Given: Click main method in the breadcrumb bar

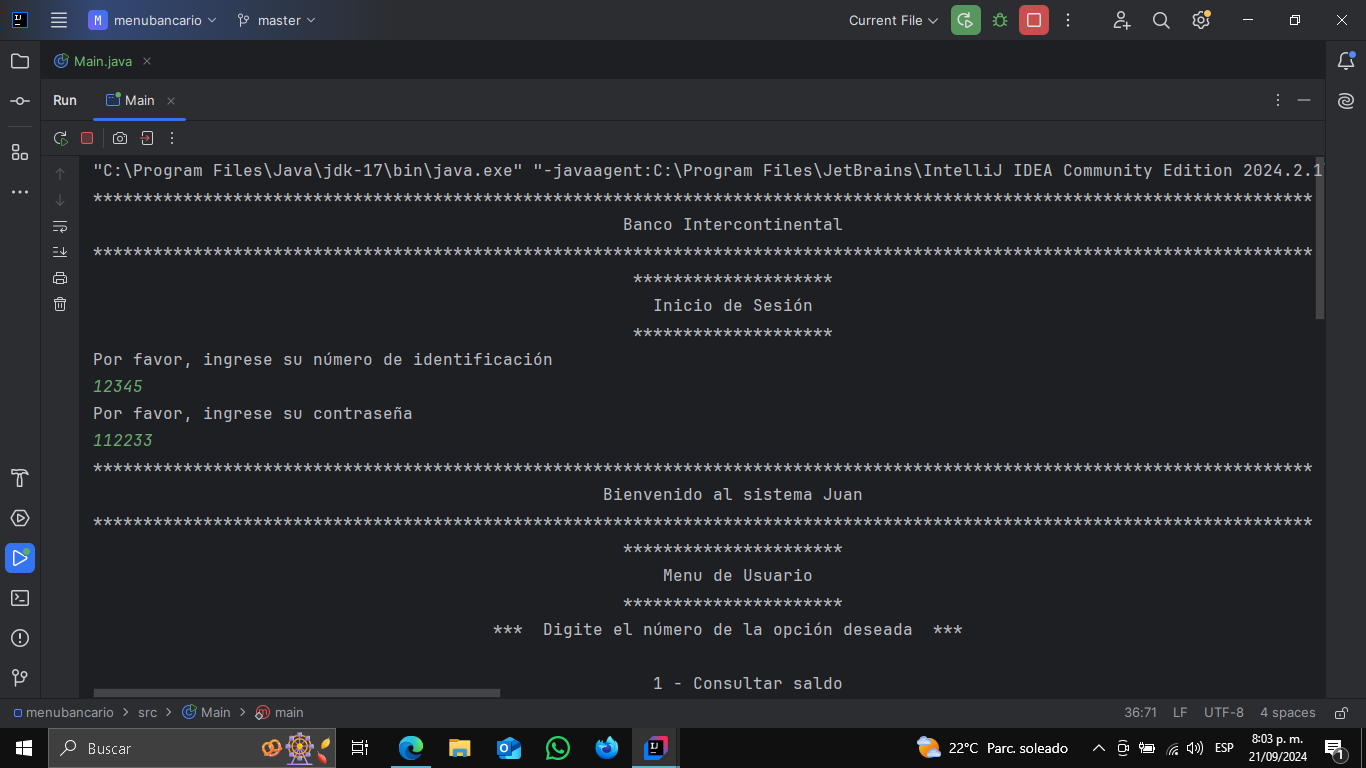Looking at the screenshot, I should pos(279,712).
